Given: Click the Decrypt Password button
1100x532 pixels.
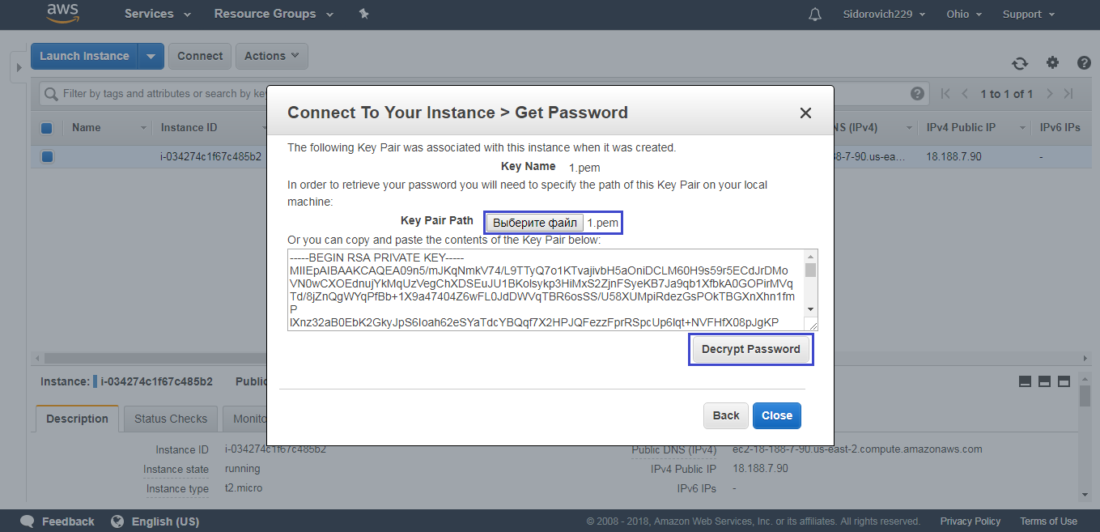Looking at the screenshot, I should [x=751, y=349].
